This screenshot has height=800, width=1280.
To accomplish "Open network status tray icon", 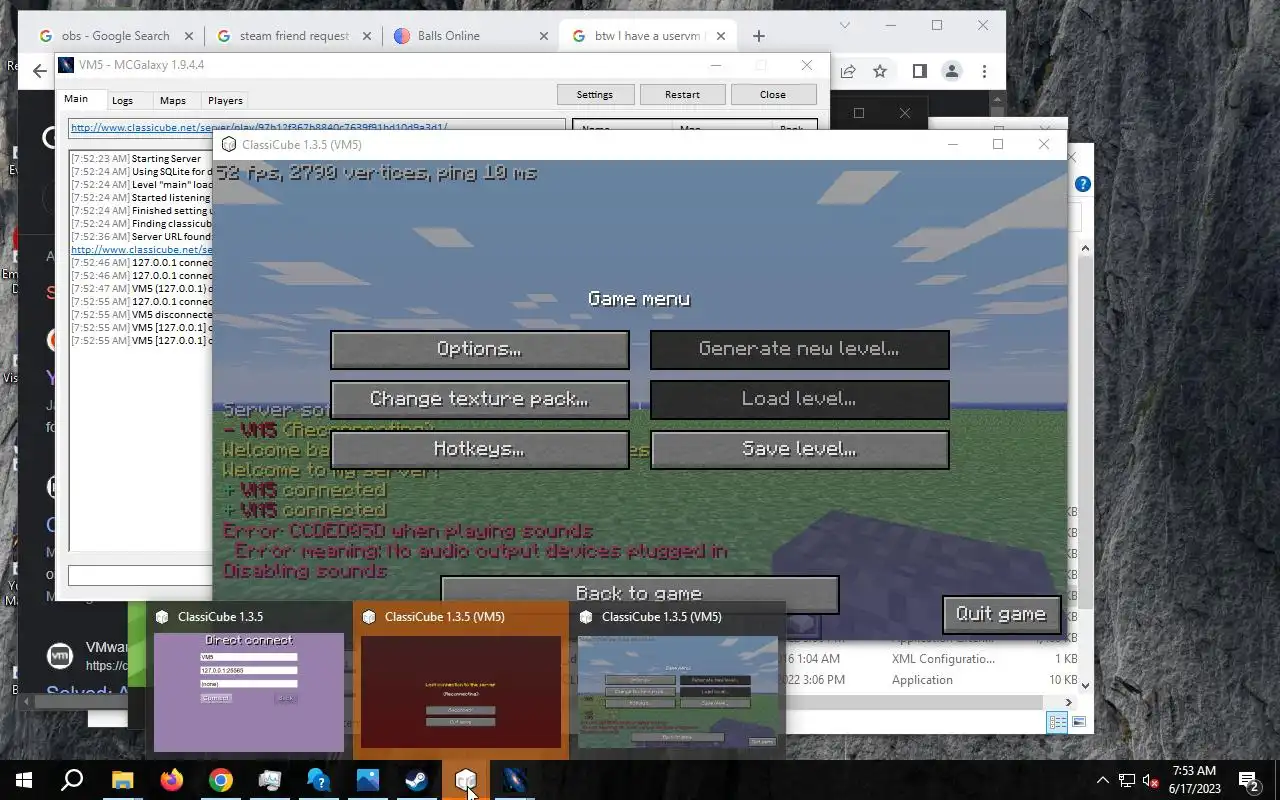I will [1127, 780].
